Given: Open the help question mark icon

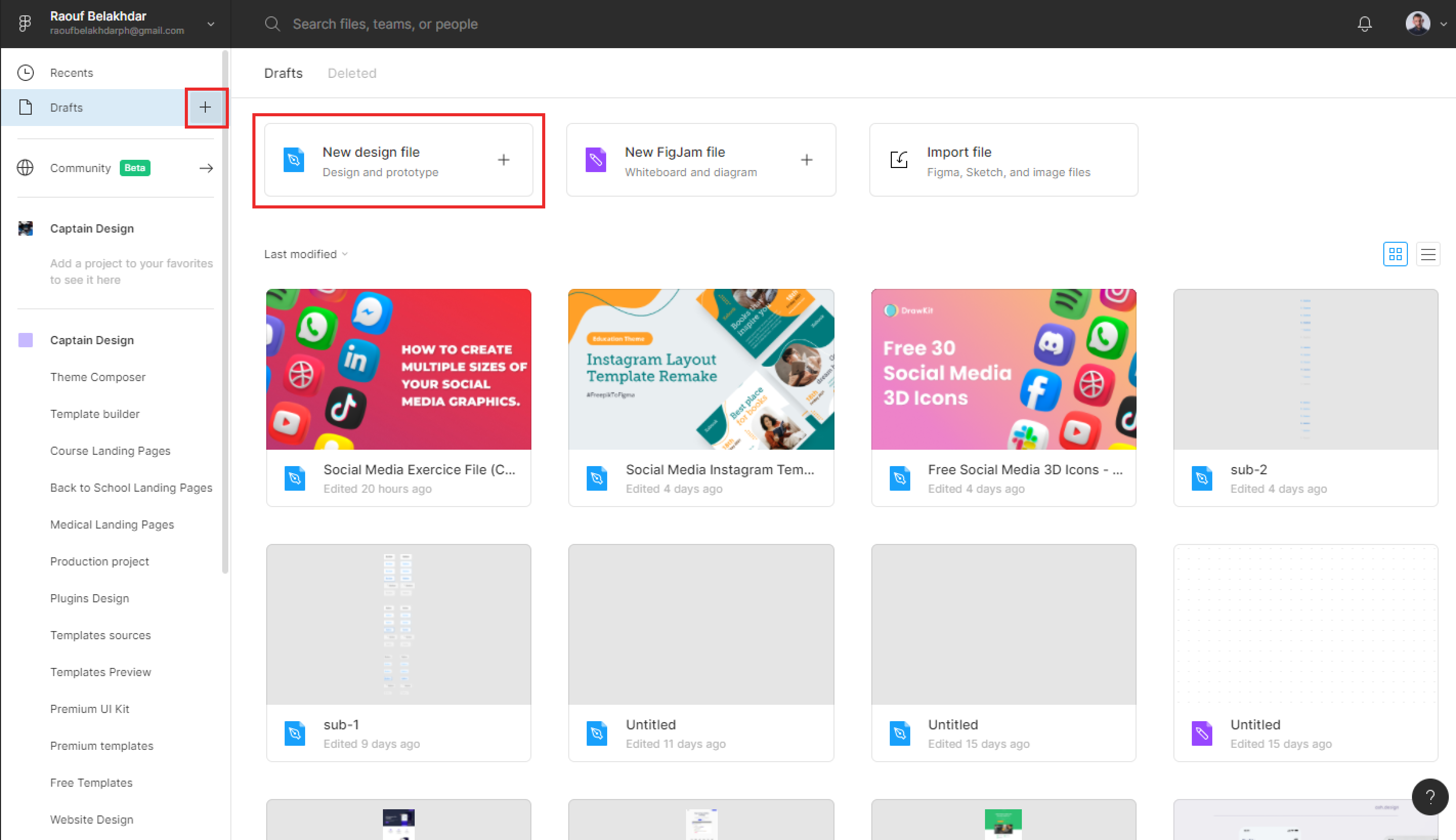Looking at the screenshot, I should click(1430, 797).
